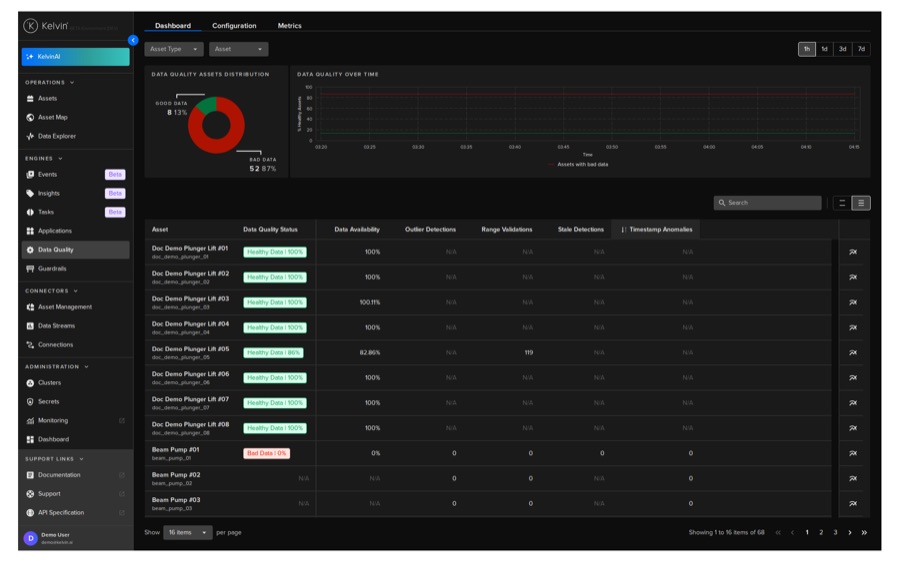Open chart for Beam Pump #01 row
Screen dimensions: 900x562
[x=853, y=454]
